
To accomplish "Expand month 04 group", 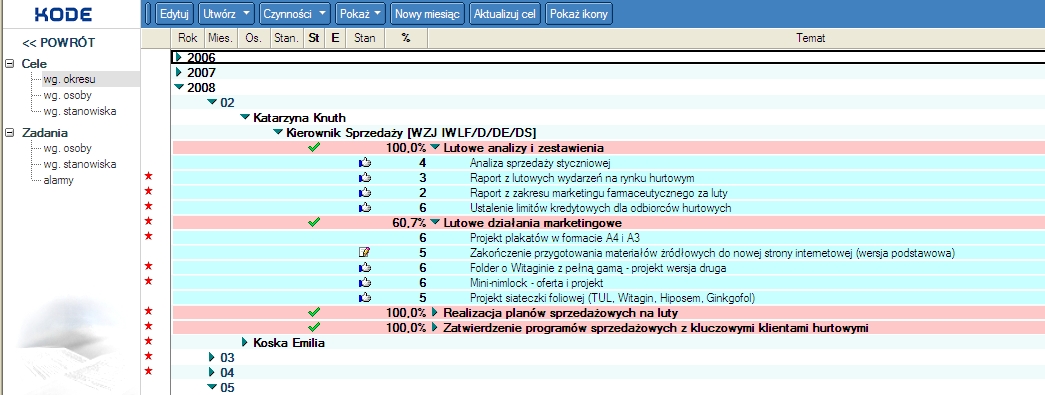I will coord(212,372).
